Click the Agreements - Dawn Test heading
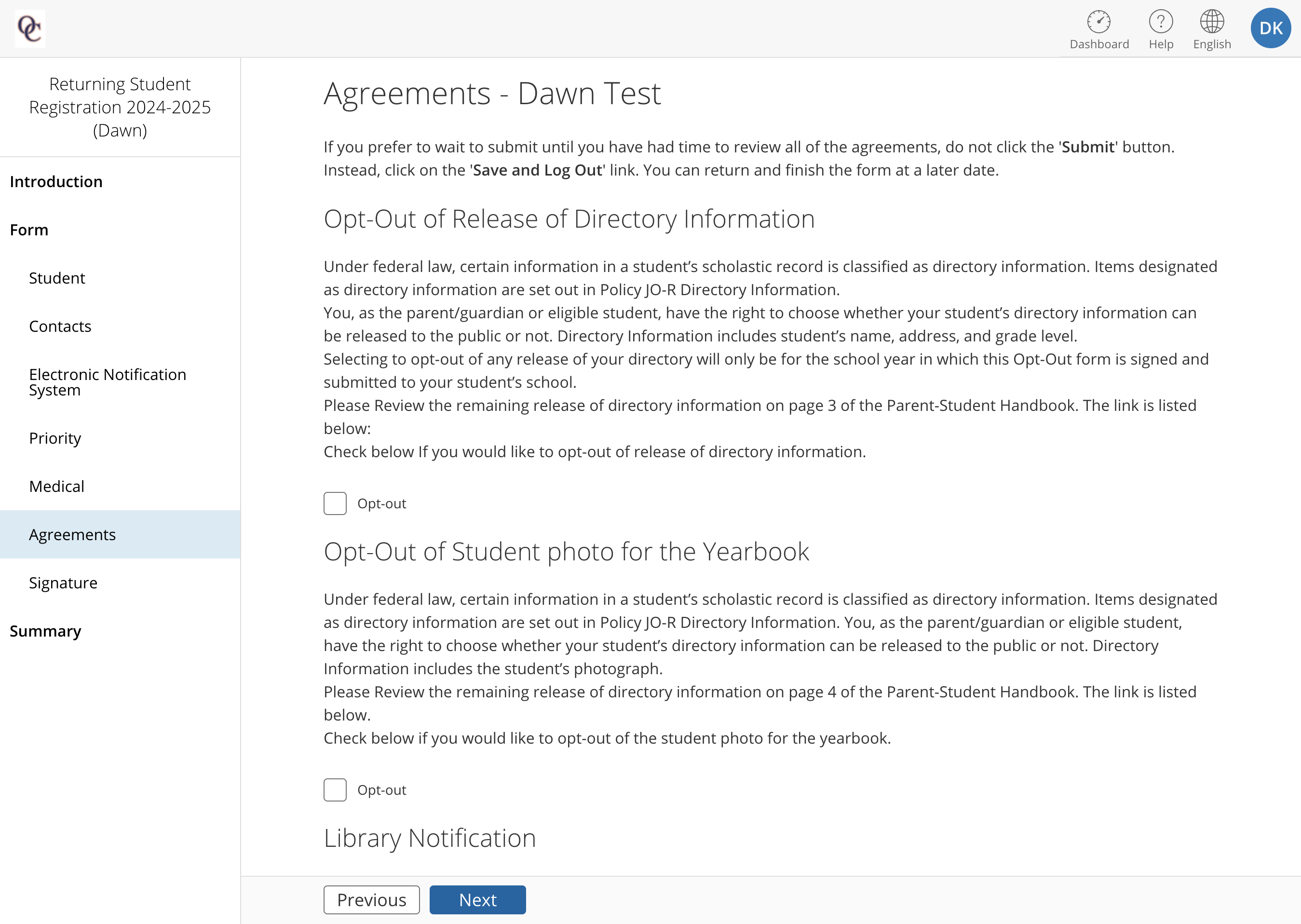This screenshot has height=924, width=1301. click(492, 93)
